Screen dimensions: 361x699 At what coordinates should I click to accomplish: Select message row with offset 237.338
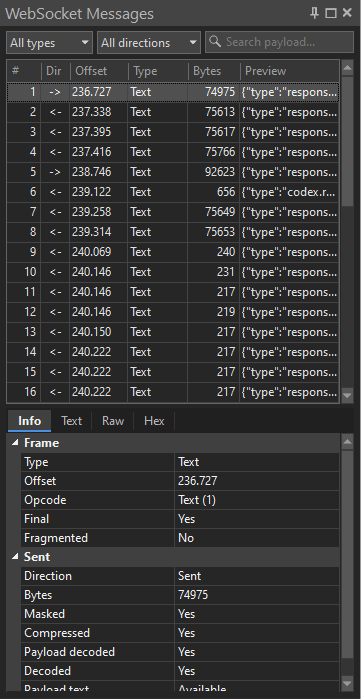(173, 112)
